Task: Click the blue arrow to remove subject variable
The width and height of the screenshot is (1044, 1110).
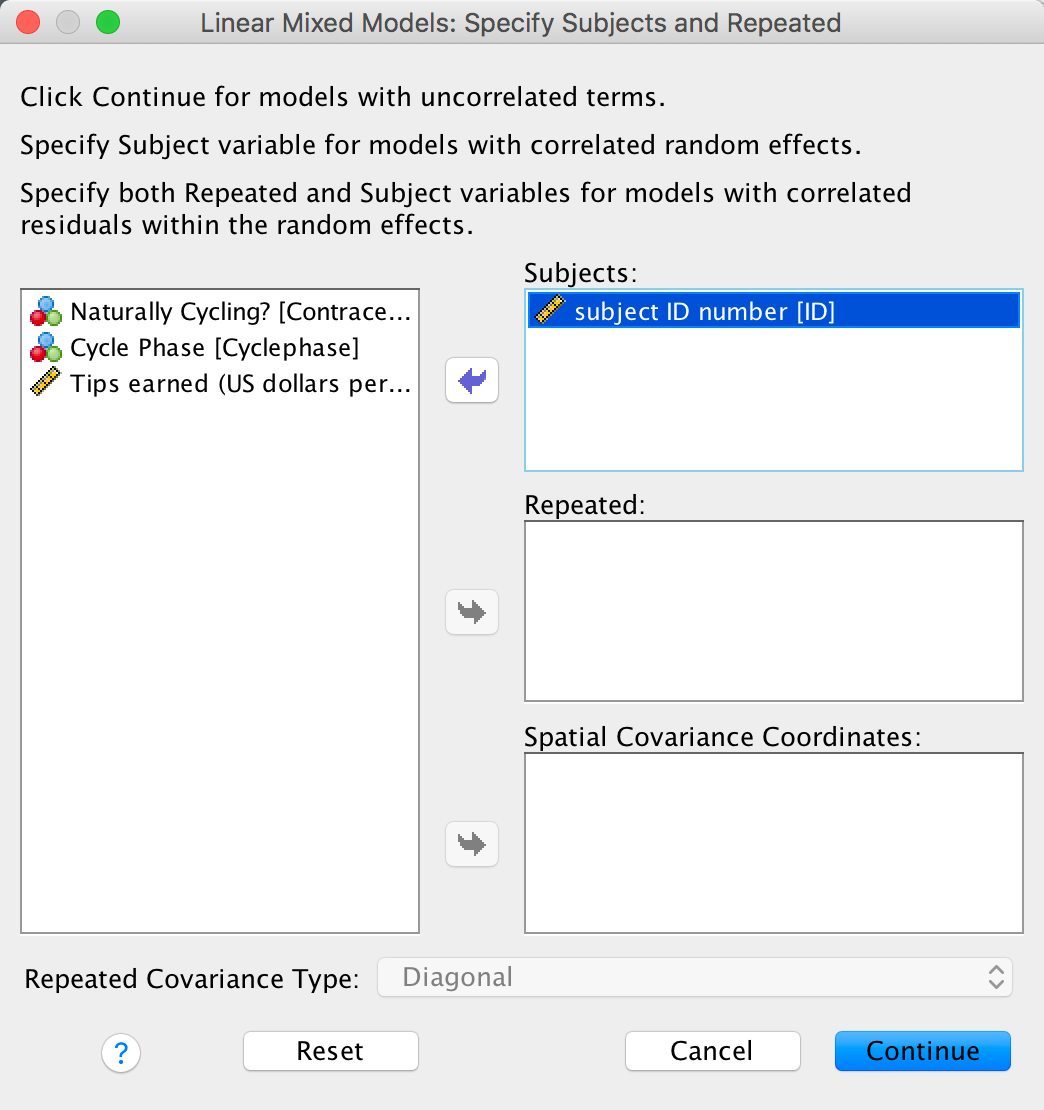Action: click(472, 381)
